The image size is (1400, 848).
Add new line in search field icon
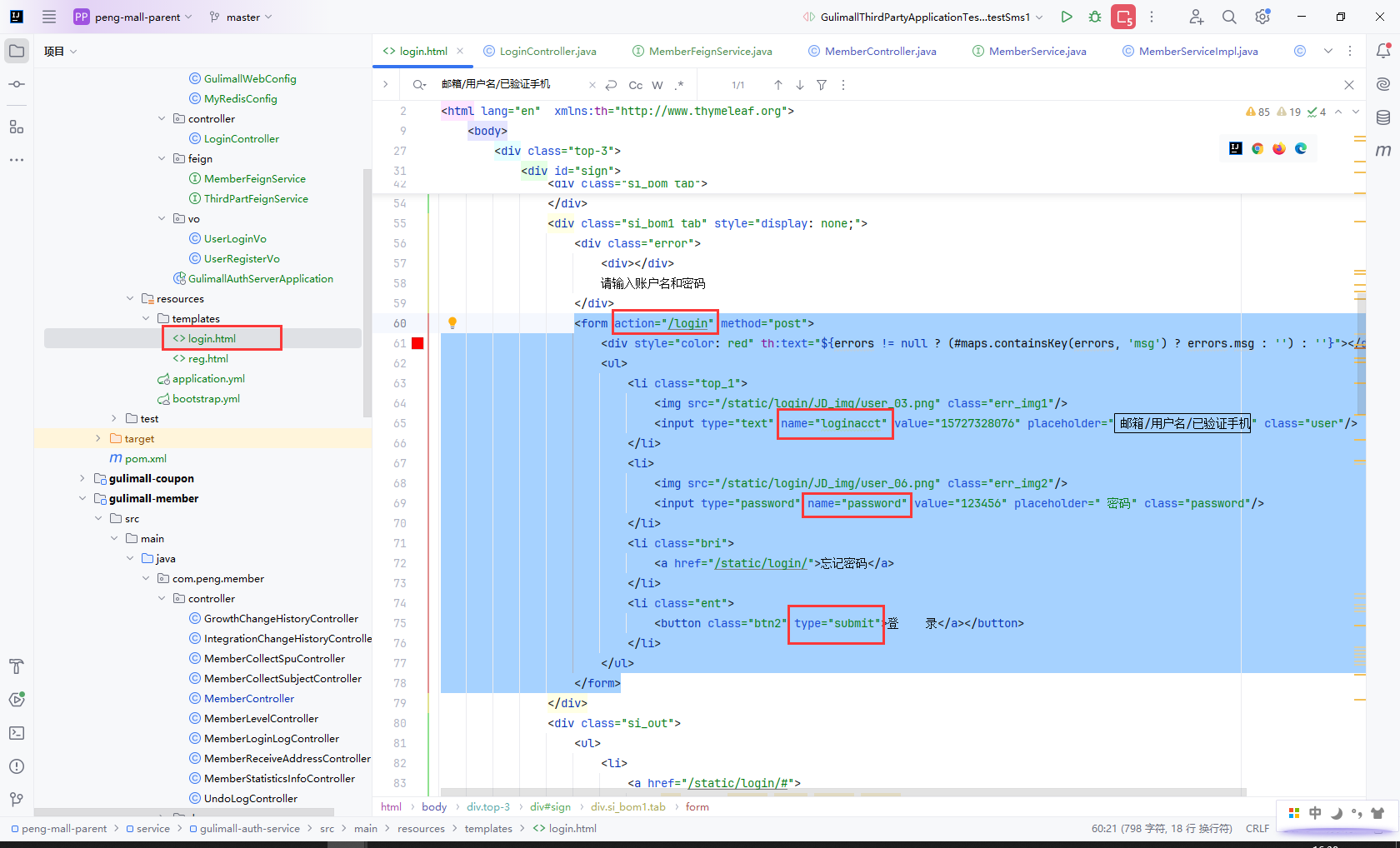coord(611,85)
